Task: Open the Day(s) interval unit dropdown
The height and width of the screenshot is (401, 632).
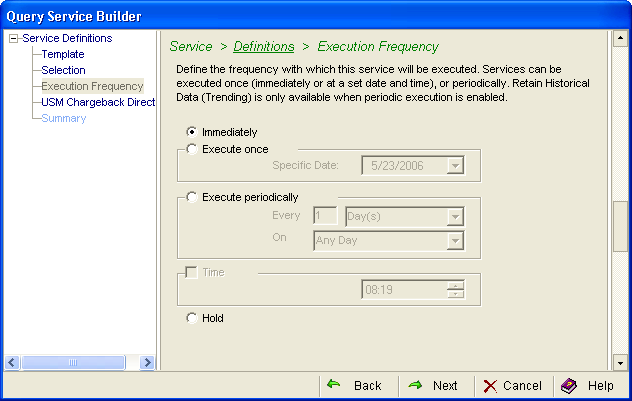Action: coord(455,217)
